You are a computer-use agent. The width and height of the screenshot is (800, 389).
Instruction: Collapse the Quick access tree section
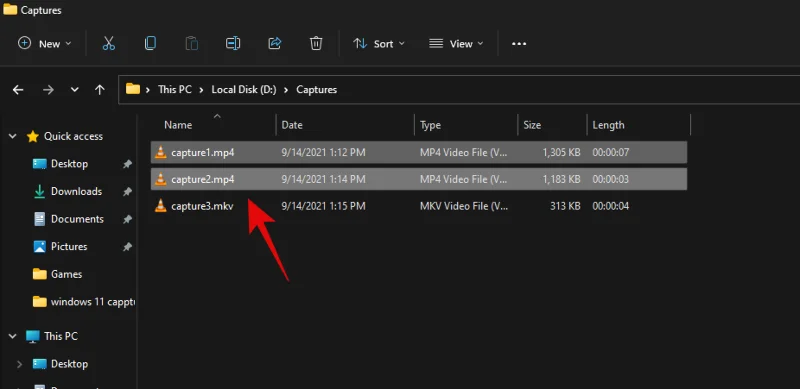(13, 136)
